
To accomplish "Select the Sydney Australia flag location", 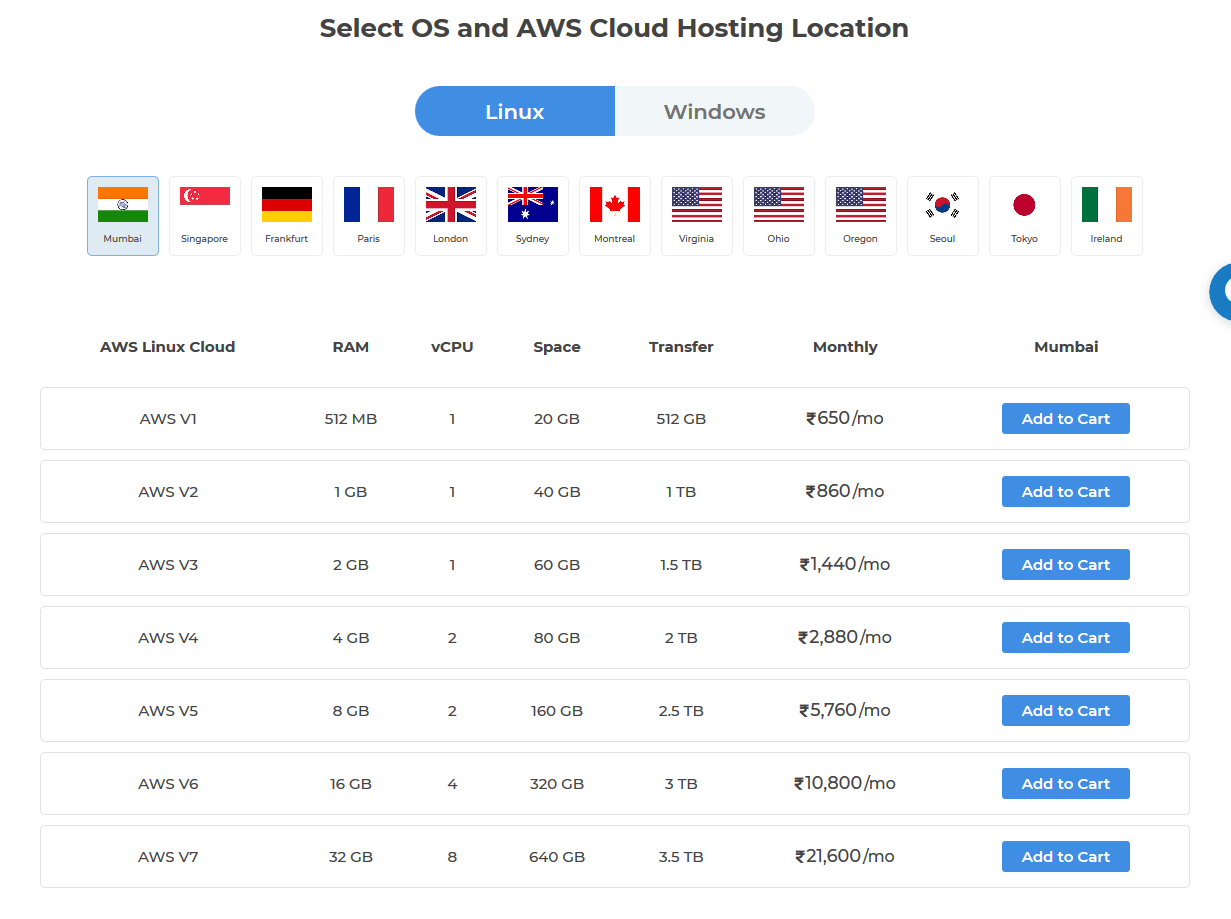I will coord(533,216).
